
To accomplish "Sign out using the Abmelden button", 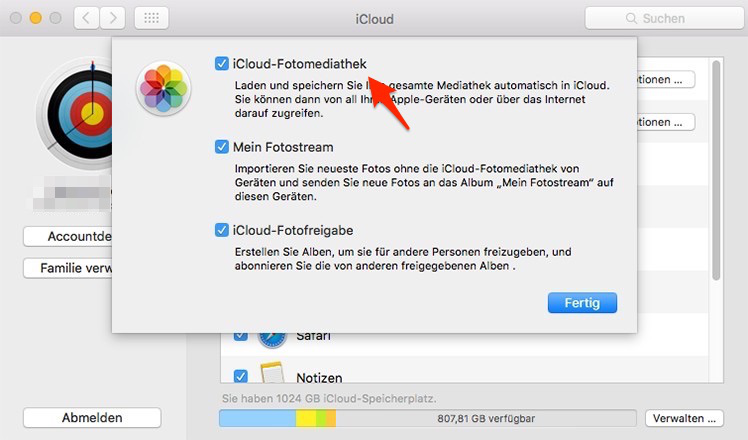I will point(92,418).
